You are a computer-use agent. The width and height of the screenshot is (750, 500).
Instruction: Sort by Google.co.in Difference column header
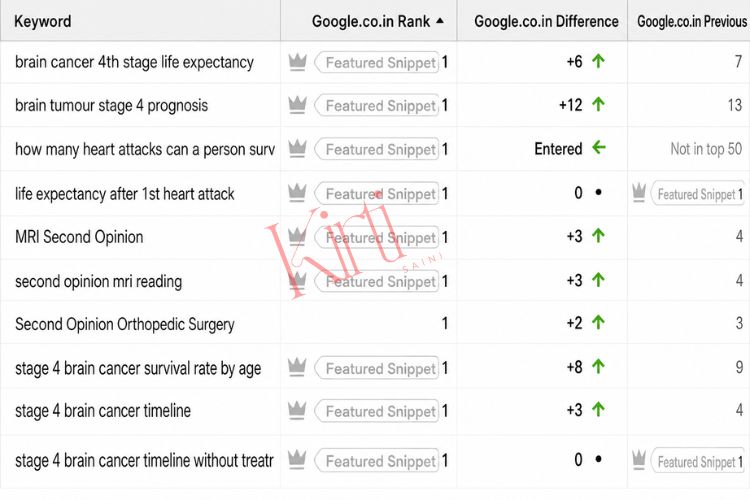(x=546, y=22)
